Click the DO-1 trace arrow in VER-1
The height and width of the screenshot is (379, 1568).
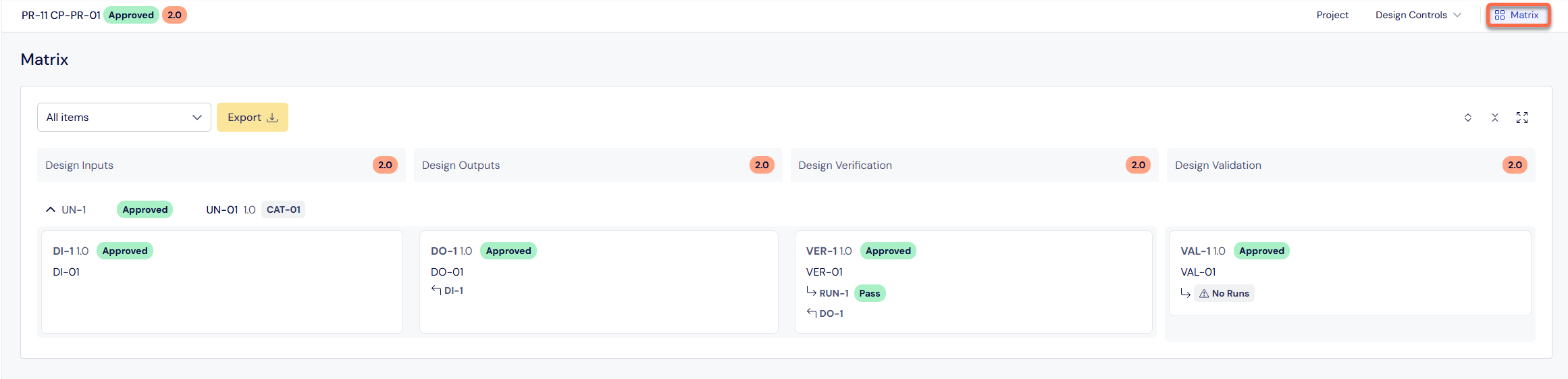click(x=811, y=313)
